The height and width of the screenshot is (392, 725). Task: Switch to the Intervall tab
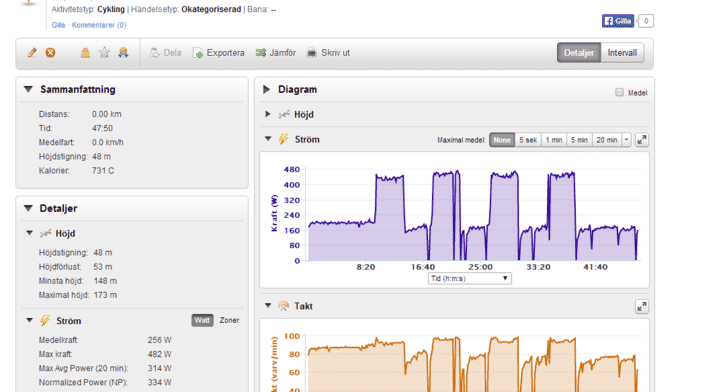(x=622, y=53)
